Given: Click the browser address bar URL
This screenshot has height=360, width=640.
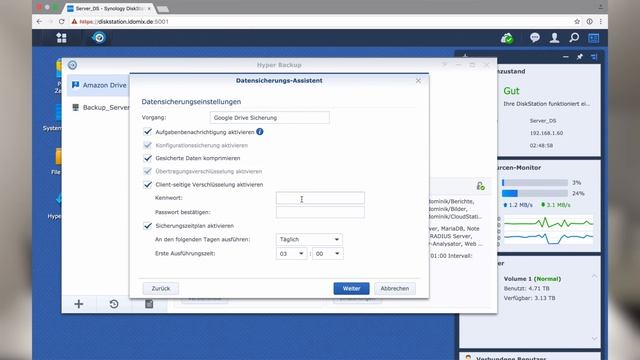Looking at the screenshot, I should (124, 22).
